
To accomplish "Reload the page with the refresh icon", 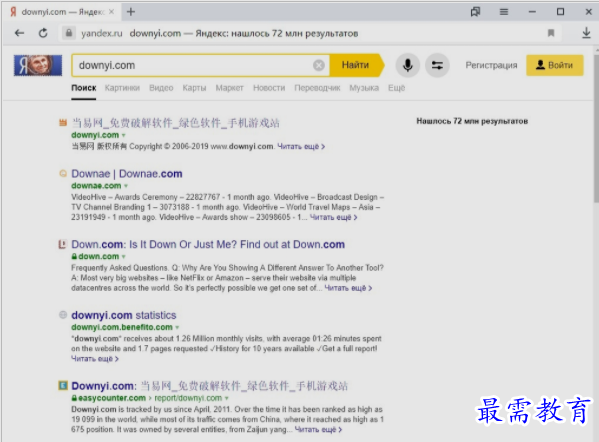I will (43, 33).
